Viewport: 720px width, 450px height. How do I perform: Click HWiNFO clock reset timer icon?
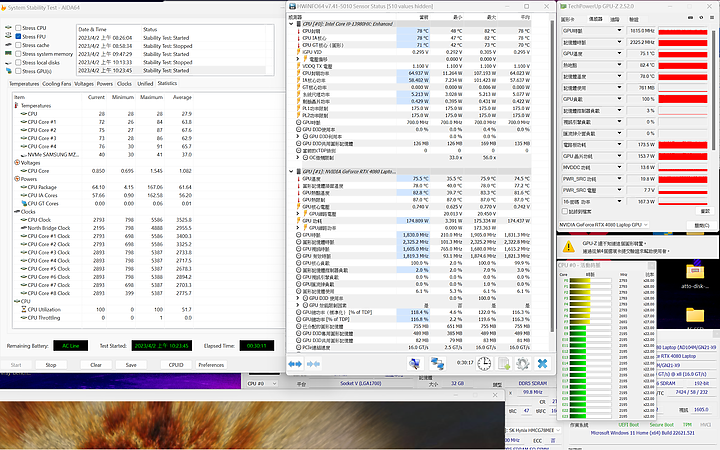click(x=484, y=364)
